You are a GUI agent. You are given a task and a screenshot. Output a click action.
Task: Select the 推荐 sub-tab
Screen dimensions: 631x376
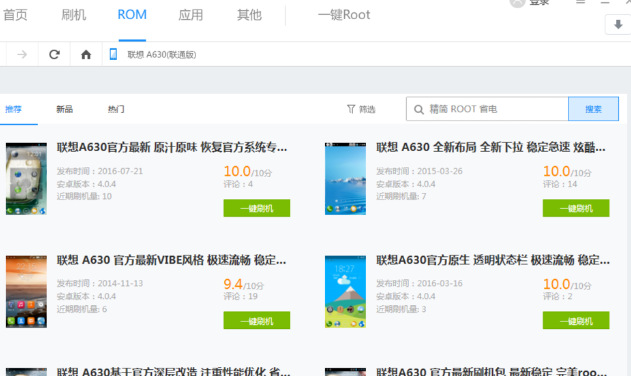(13, 109)
